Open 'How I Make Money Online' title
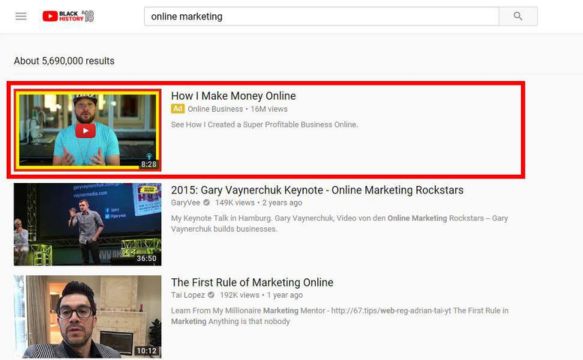 [233, 96]
